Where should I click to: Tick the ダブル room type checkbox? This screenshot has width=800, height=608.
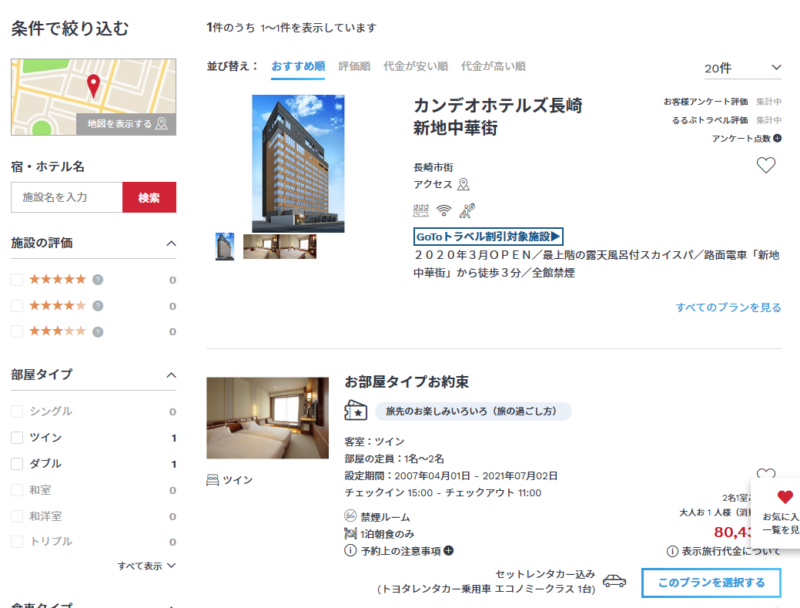coord(17,464)
